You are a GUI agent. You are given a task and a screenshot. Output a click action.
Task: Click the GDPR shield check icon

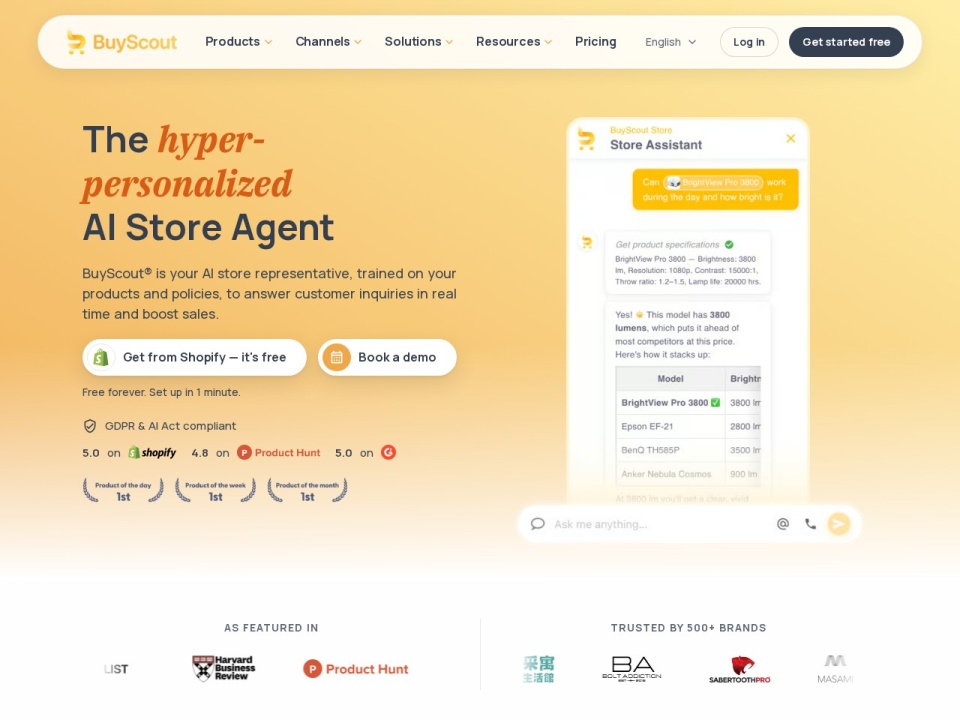point(90,426)
